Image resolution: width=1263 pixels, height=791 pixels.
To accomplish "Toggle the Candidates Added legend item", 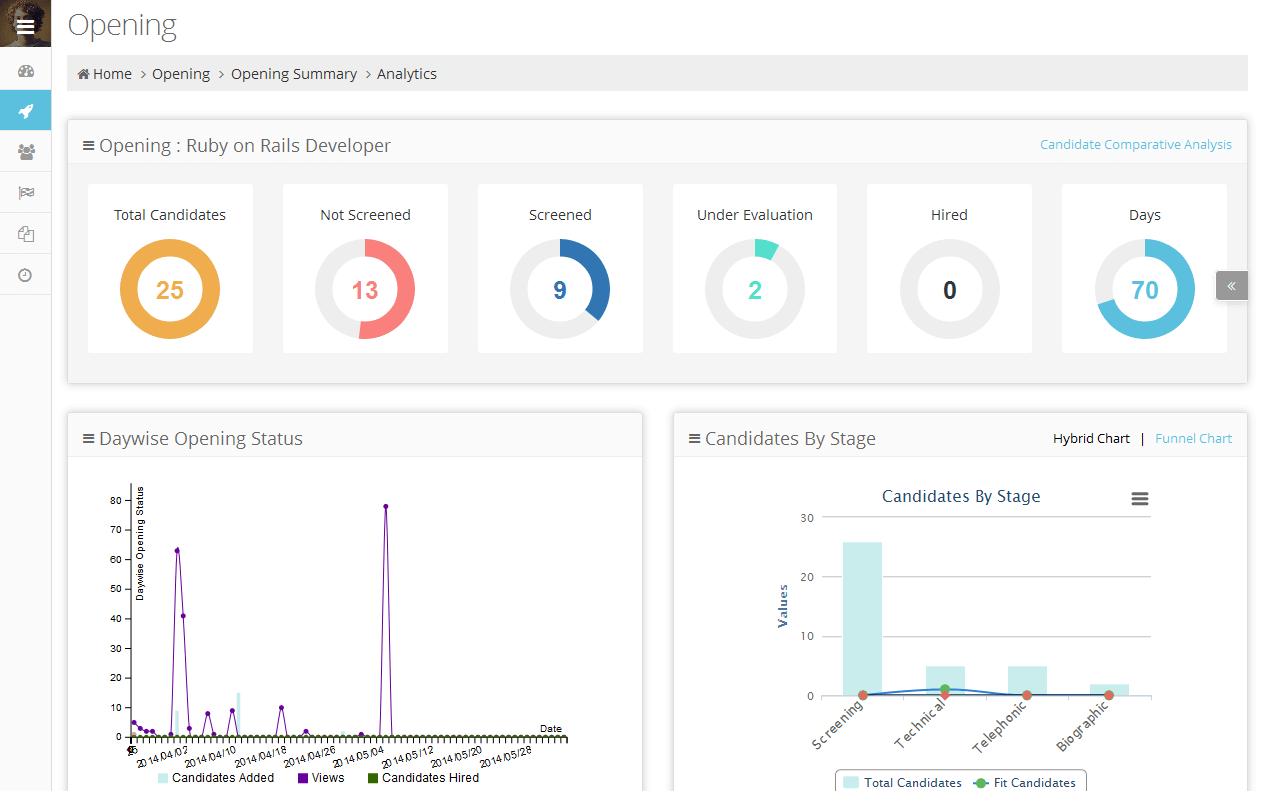I will (215, 778).
